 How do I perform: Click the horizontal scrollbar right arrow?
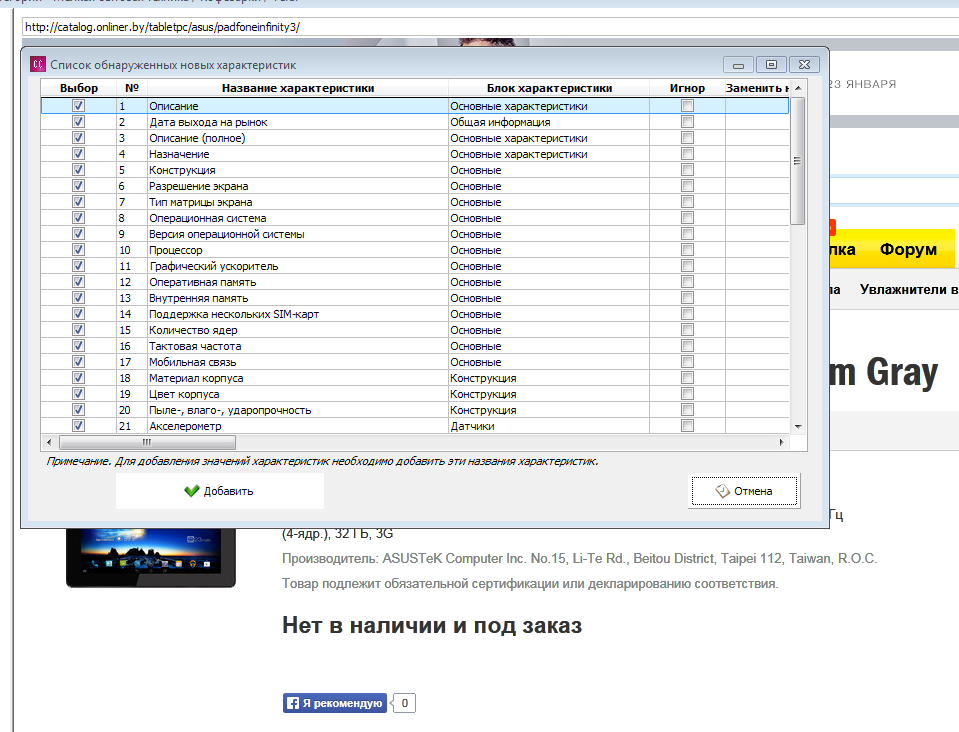click(x=782, y=442)
